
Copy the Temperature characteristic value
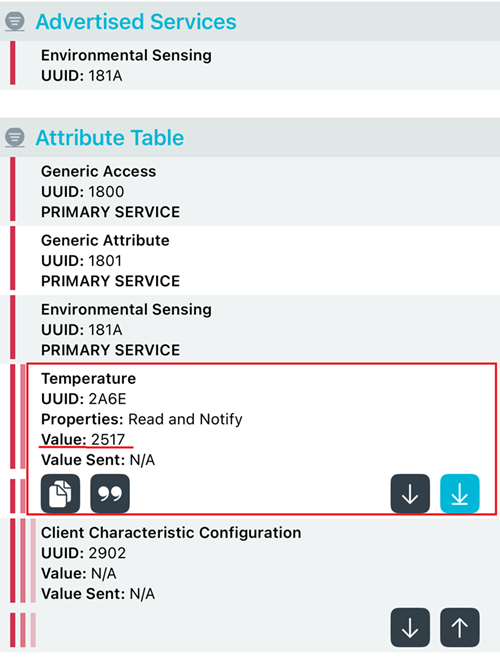tap(61, 493)
